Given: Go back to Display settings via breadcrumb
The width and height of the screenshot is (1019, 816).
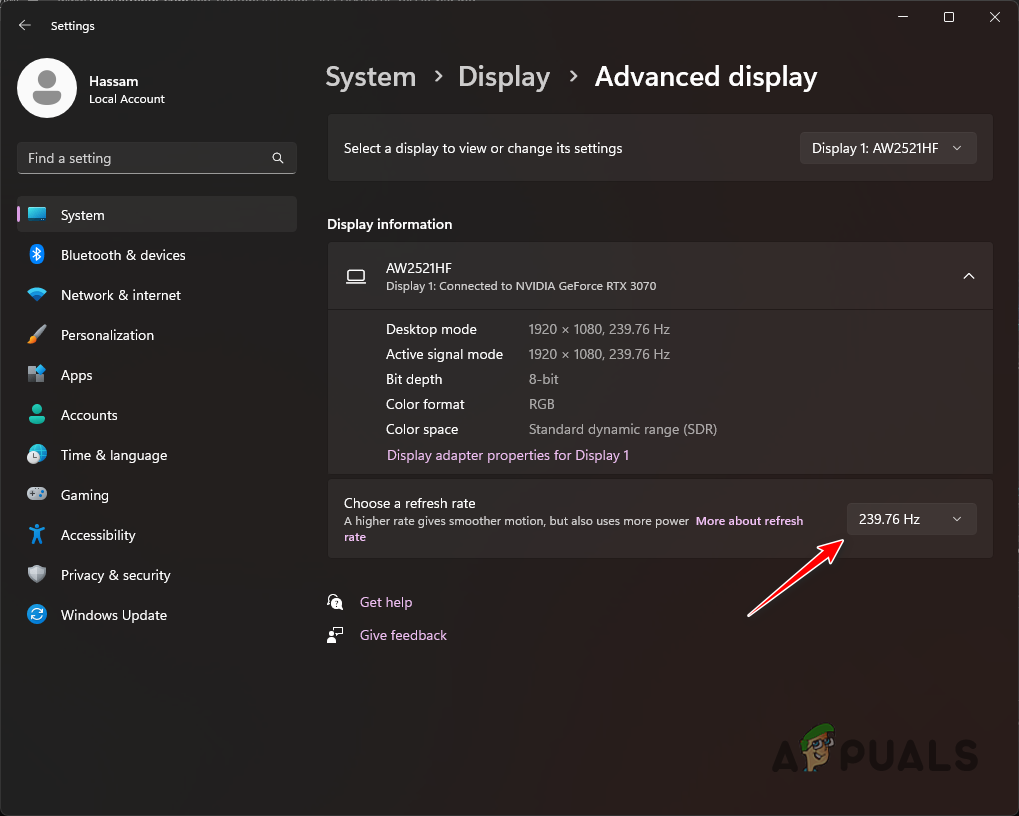Looking at the screenshot, I should (503, 76).
